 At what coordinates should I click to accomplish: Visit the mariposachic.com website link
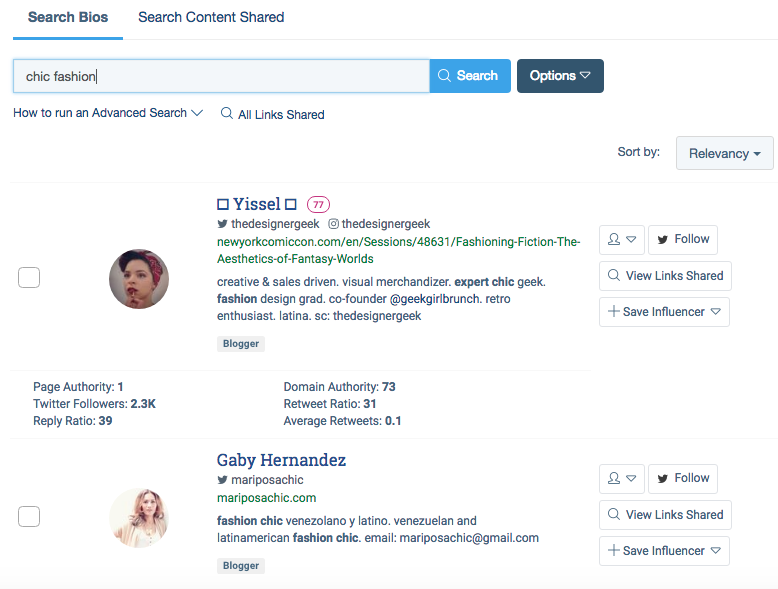click(266, 498)
